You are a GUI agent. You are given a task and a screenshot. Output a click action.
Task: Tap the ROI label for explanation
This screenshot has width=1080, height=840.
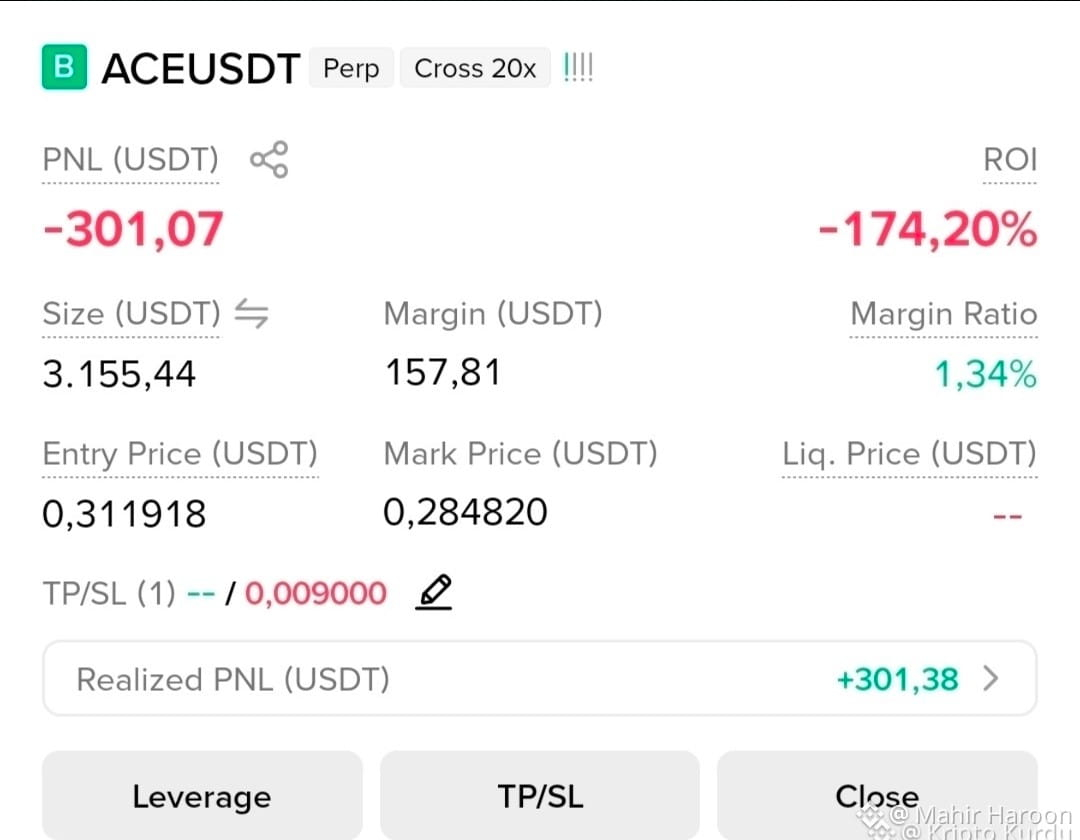1010,160
